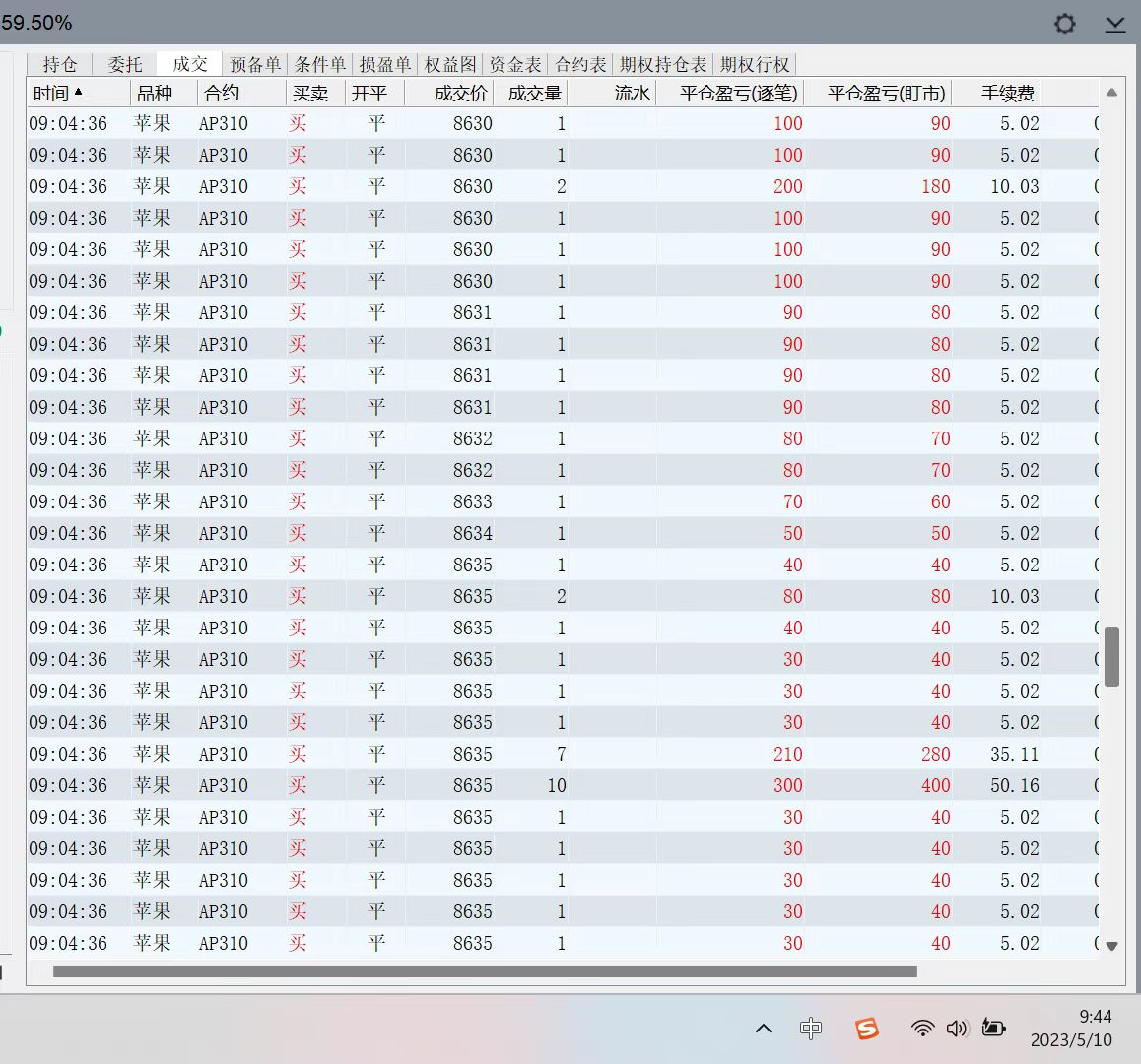Open the 期权行权 tab
1141x1064 pixels.
pyautogui.click(x=755, y=65)
